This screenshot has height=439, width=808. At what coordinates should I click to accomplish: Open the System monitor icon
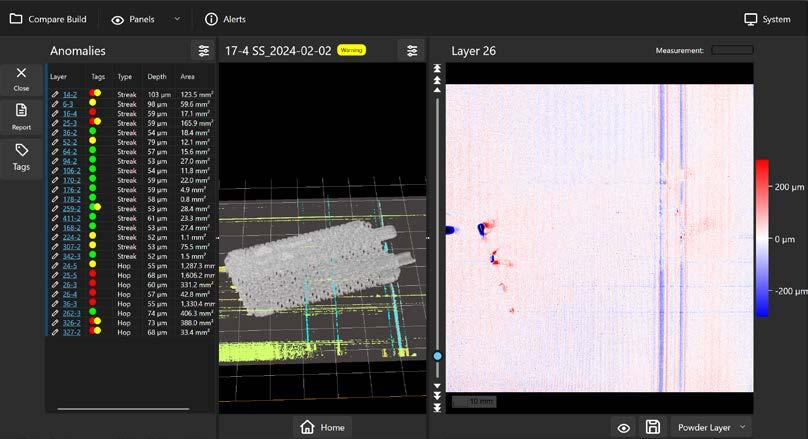[x=750, y=19]
